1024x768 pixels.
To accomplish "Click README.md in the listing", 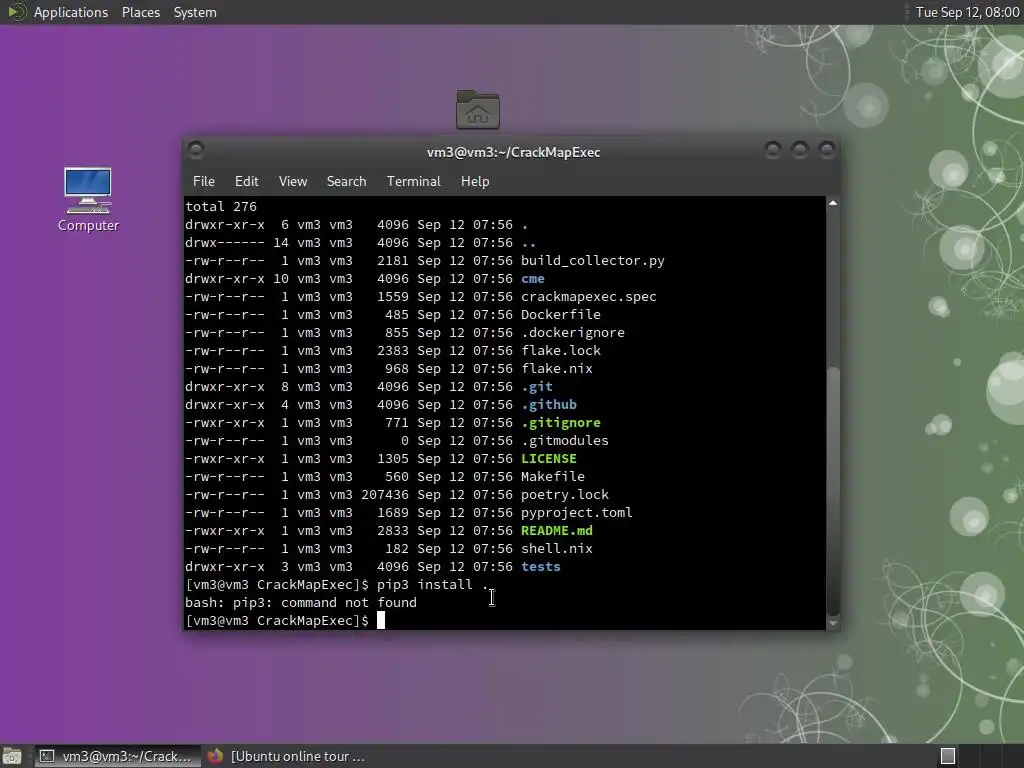I will point(556,531).
